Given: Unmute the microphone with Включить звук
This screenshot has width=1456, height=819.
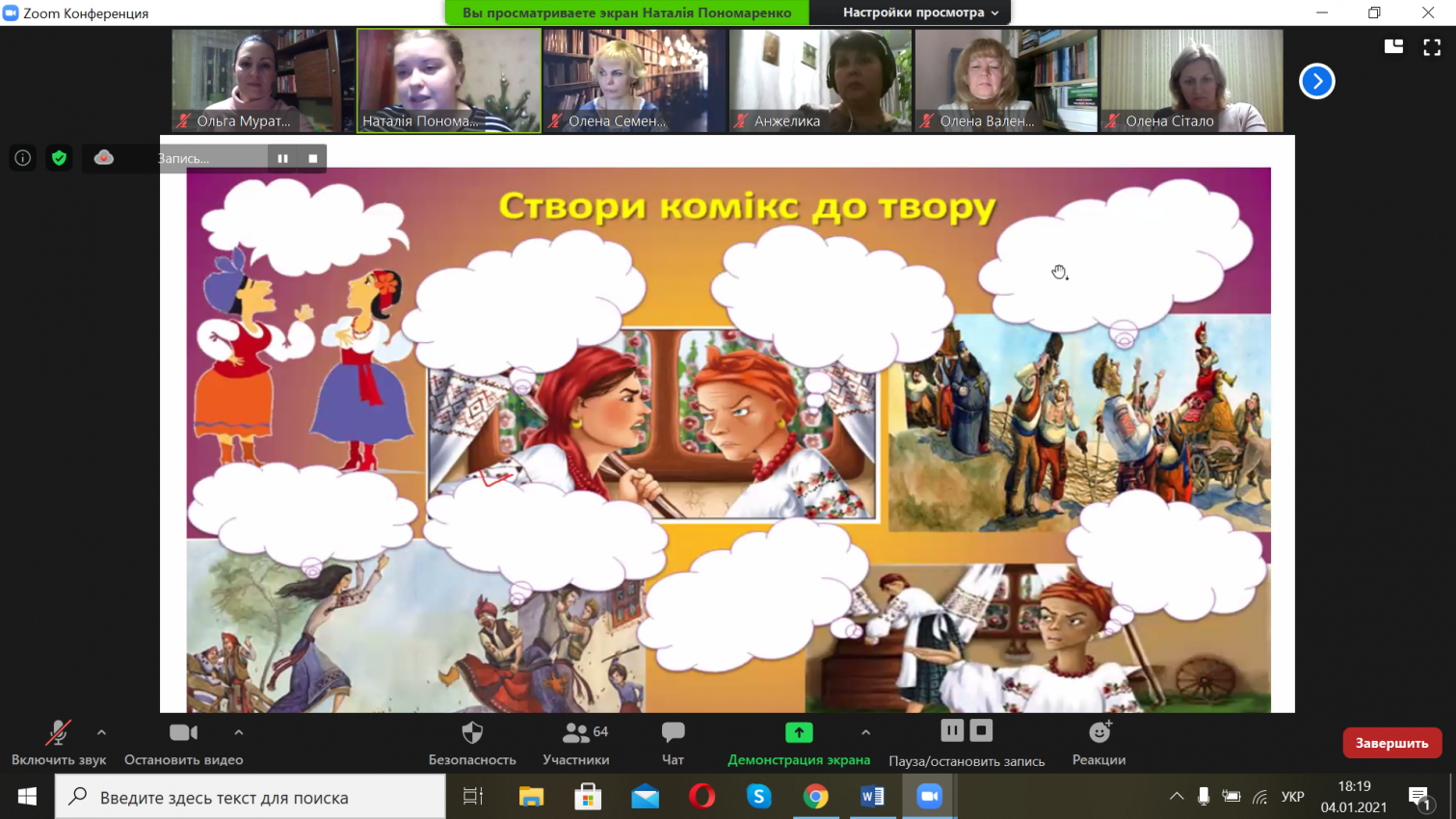Looking at the screenshot, I should [59, 744].
